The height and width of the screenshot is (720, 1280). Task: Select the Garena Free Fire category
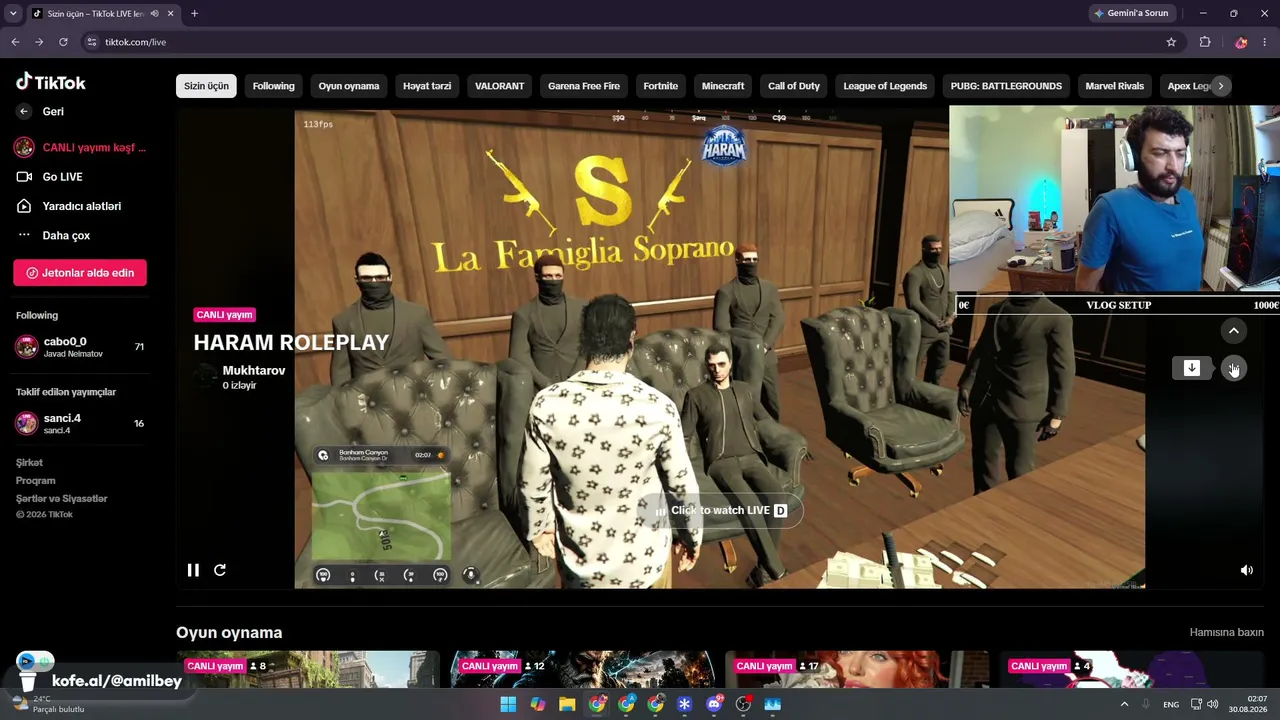[584, 86]
